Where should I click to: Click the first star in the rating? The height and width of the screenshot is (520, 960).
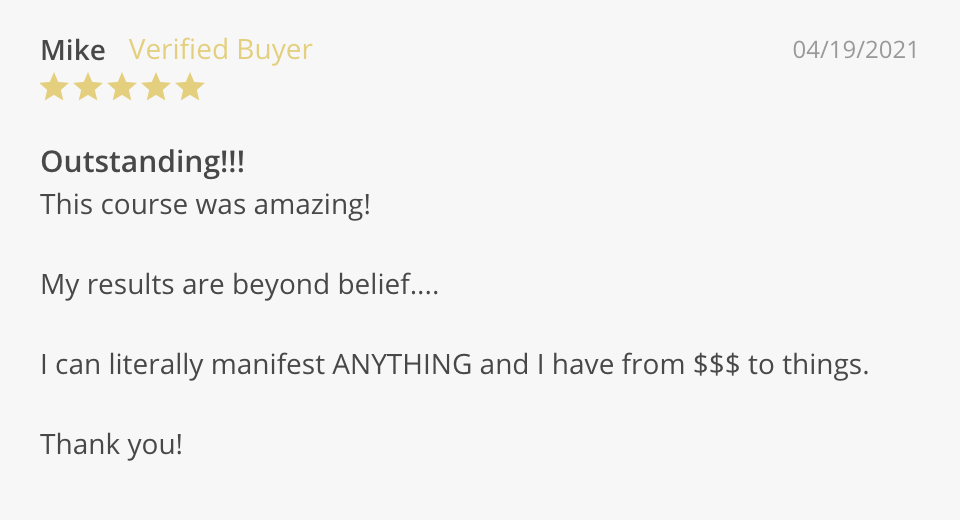[54, 88]
